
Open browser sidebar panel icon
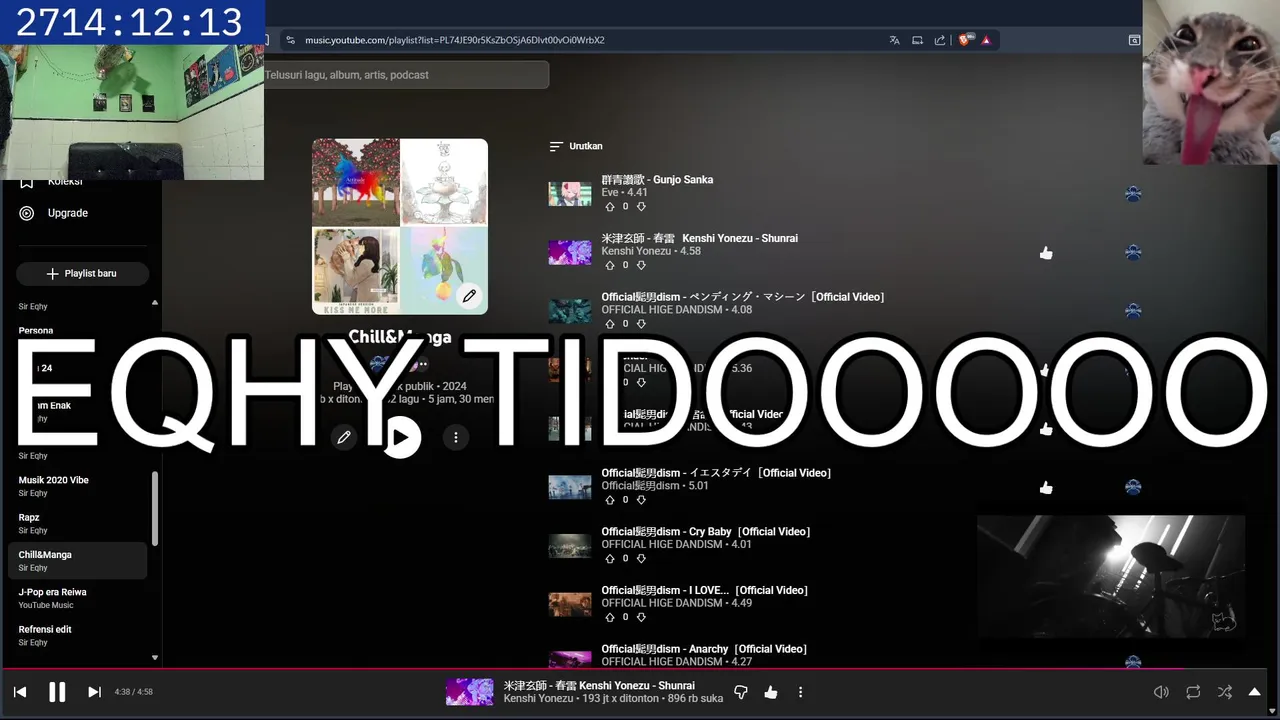pos(1134,40)
